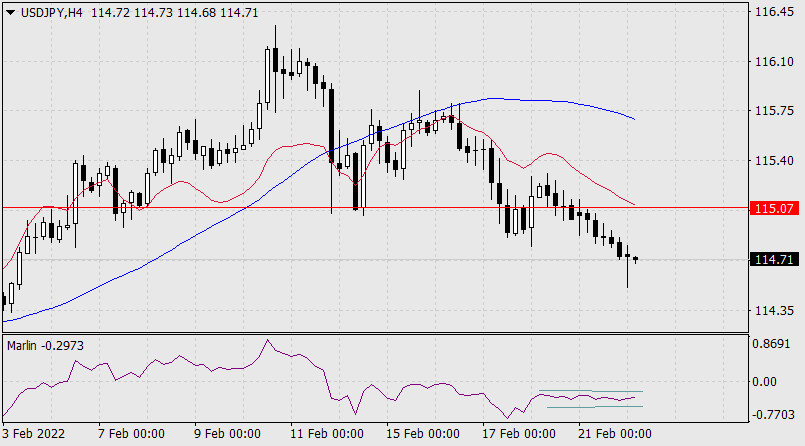The image size is (805, 446).
Task: Click the 11 Feb 00:00 time label
Action: 327,434
